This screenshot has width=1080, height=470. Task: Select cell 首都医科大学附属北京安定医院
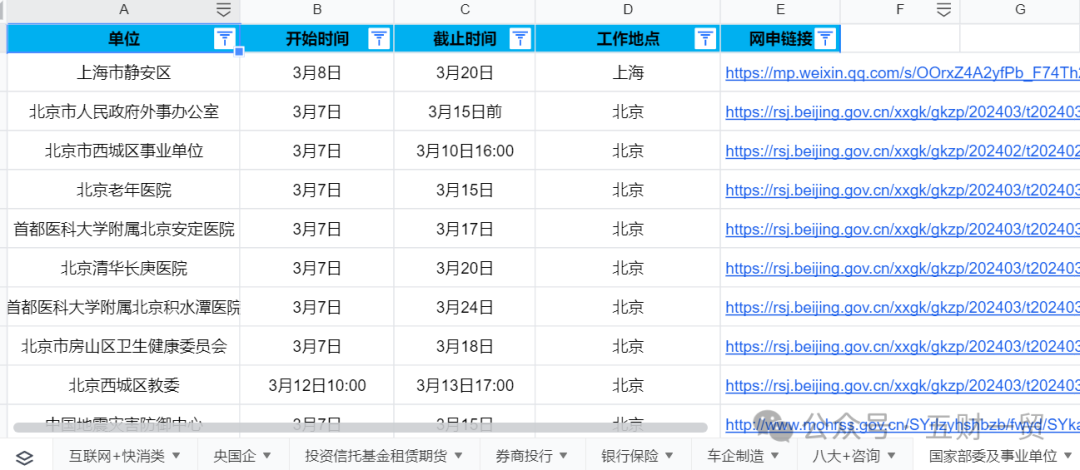[124, 229]
